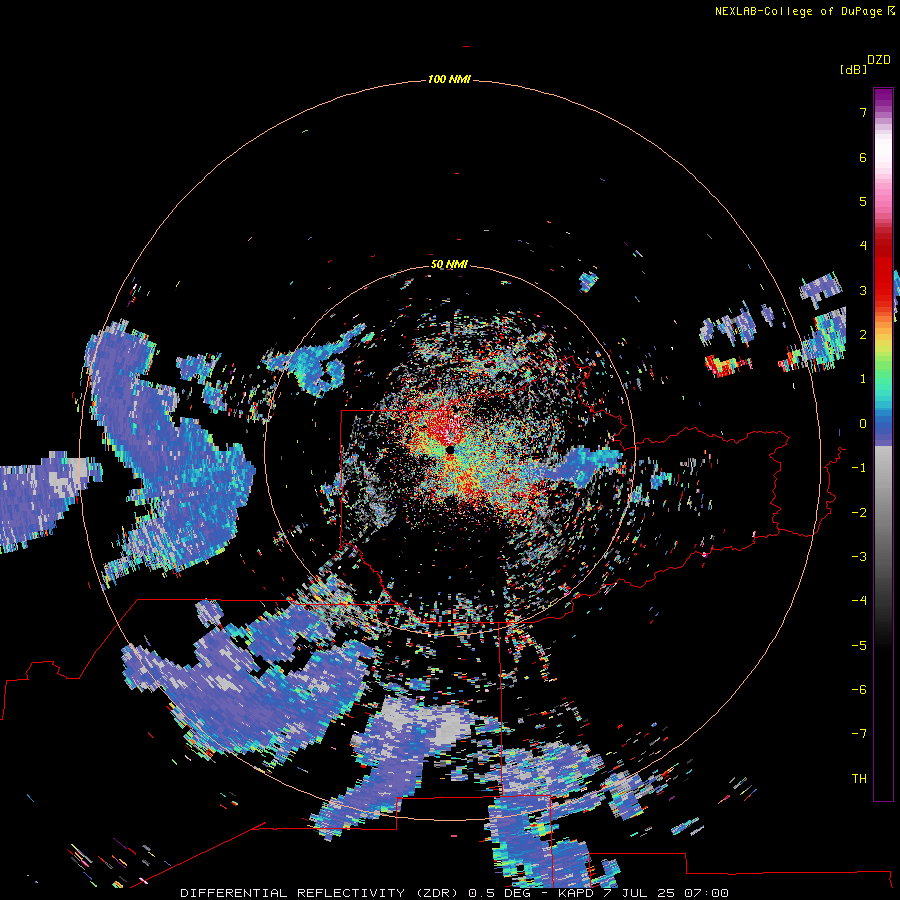Viewport: 900px width, 900px height.
Task: Click the 1 value on the dB scale
Action: (x=863, y=379)
